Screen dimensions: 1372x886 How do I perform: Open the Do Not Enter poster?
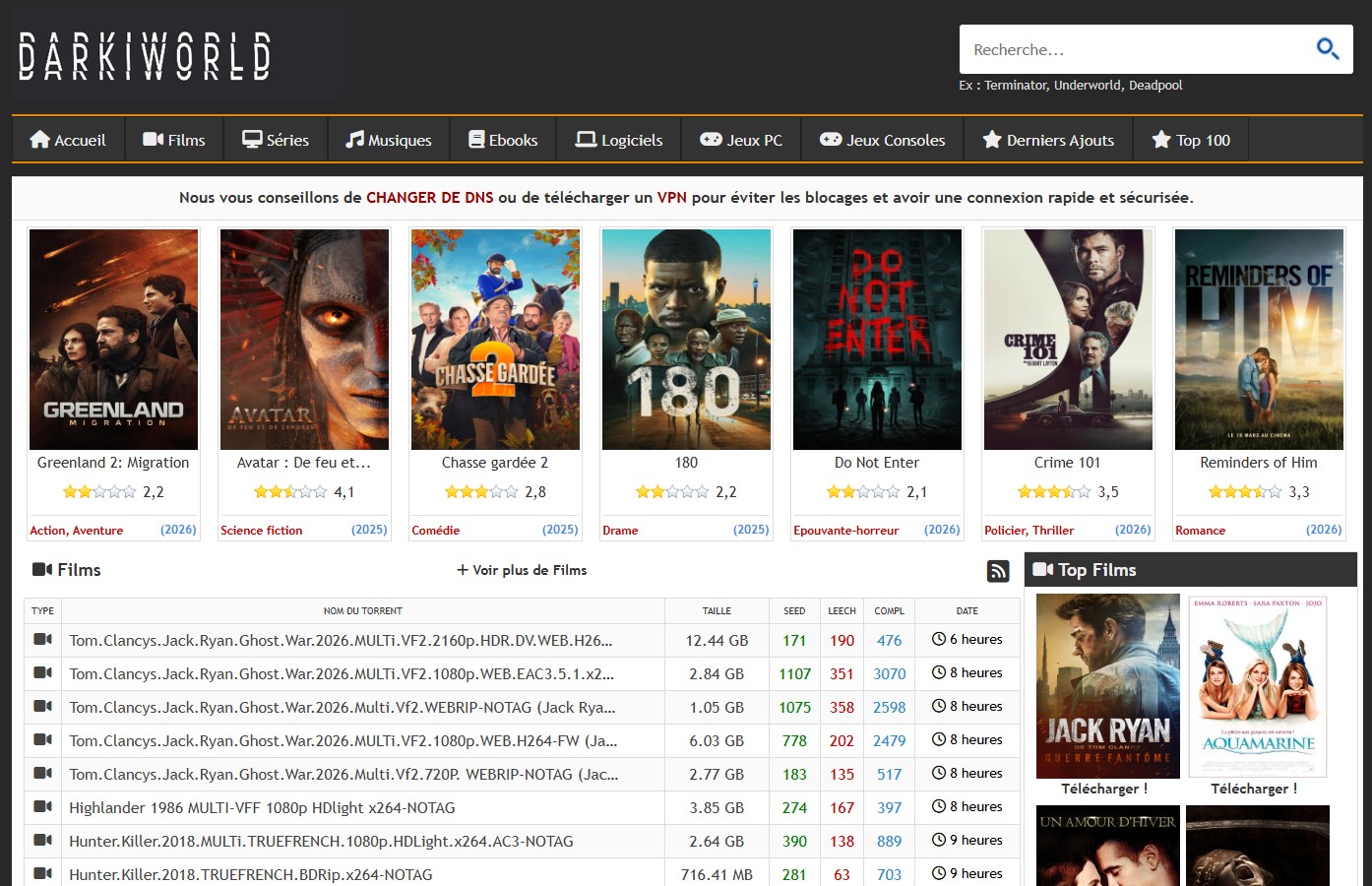(877, 340)
